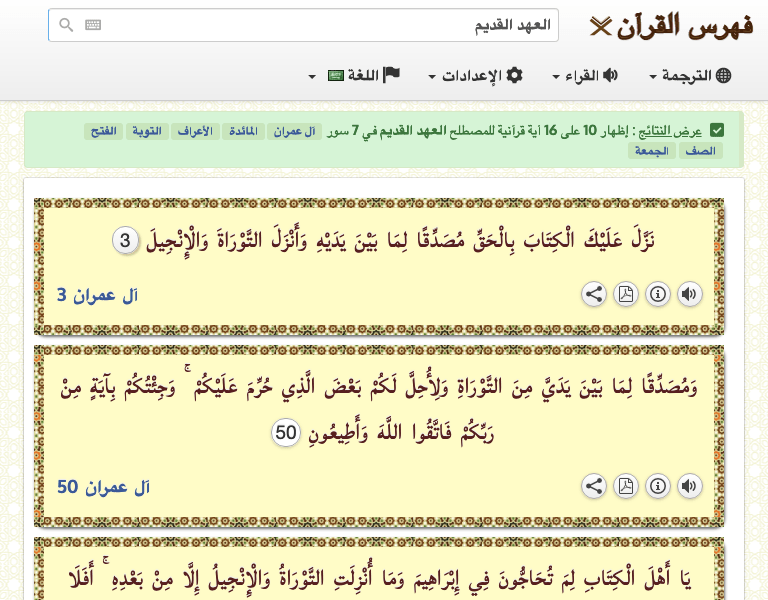Share verse Al Imran 3

point(593,294)
